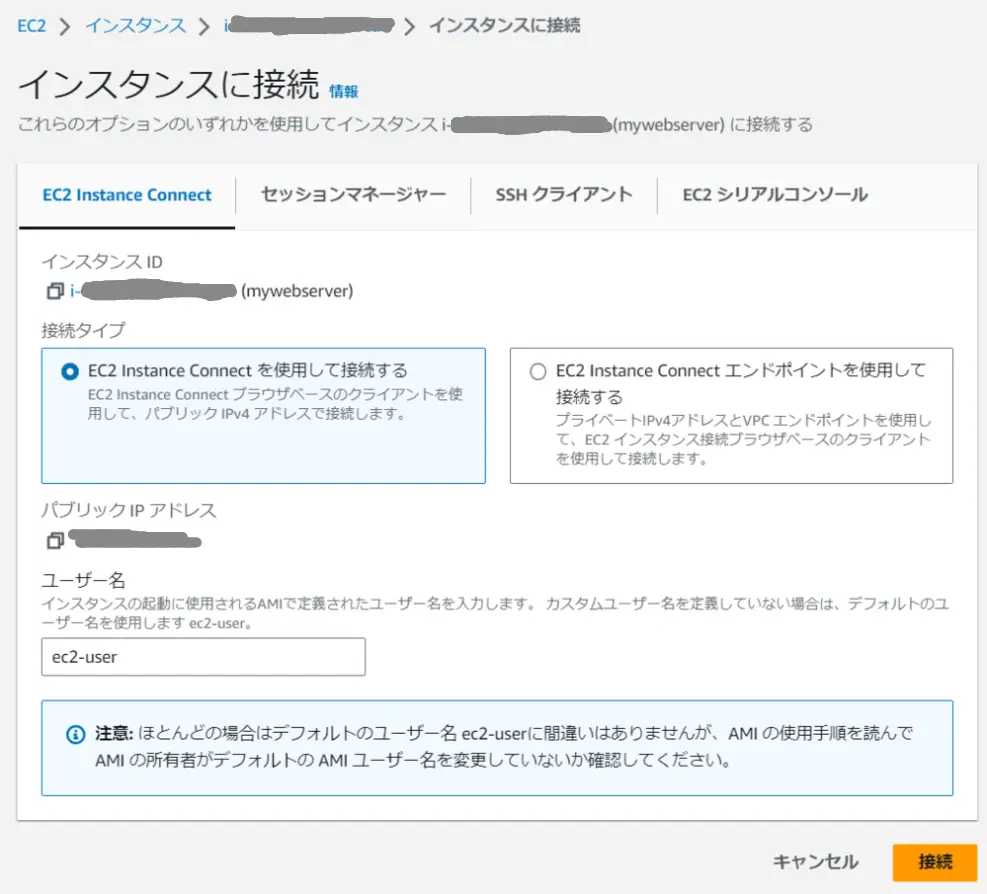This screenshot has width=987, height=894.
Task: Click the ユーザー名 field label
Action: pyautogui.click(x=84, y=580)
